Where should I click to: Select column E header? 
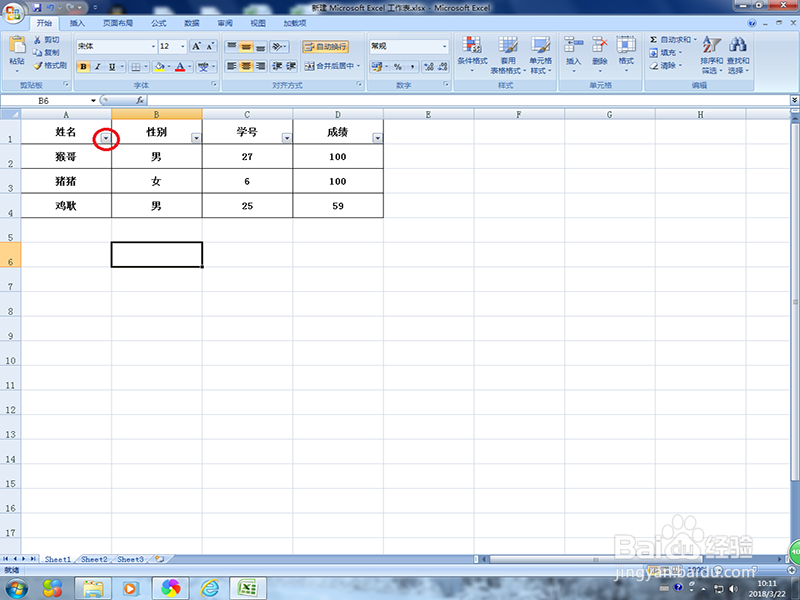(x=429, y=115)
